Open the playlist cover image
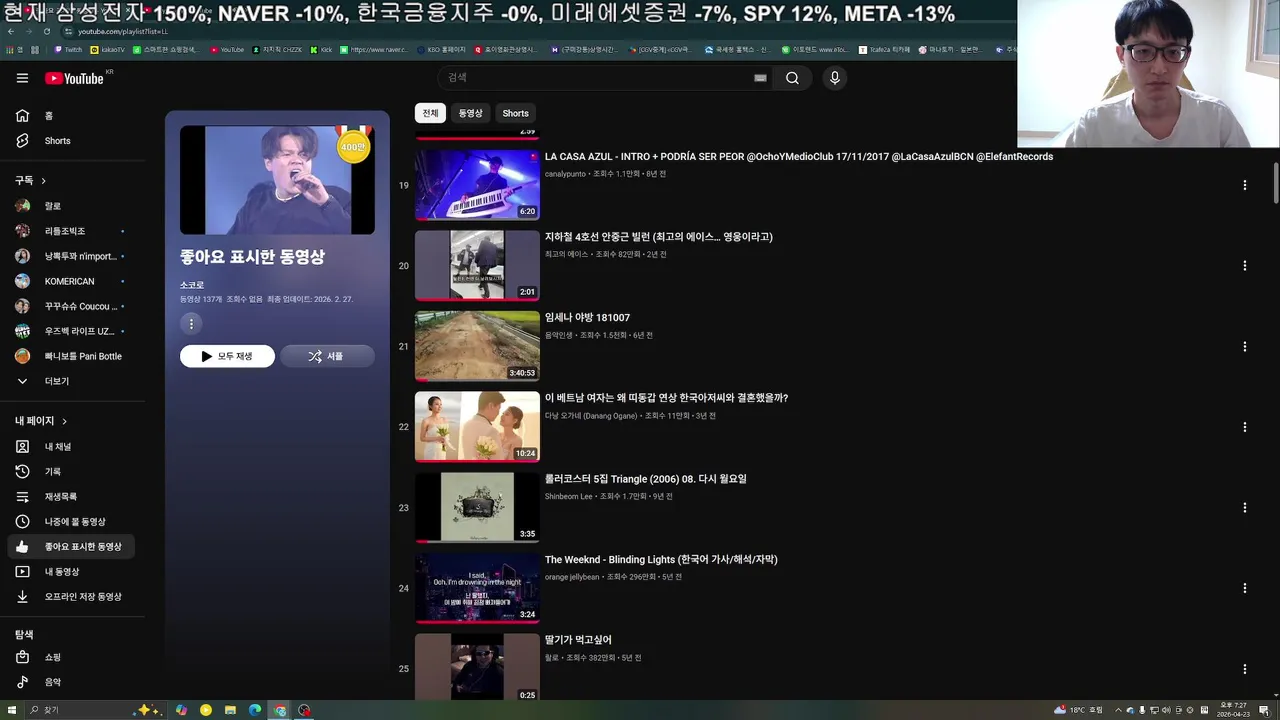Image resolution: width=1280 pixels, height=720 pixels. (x=277, y=180)
